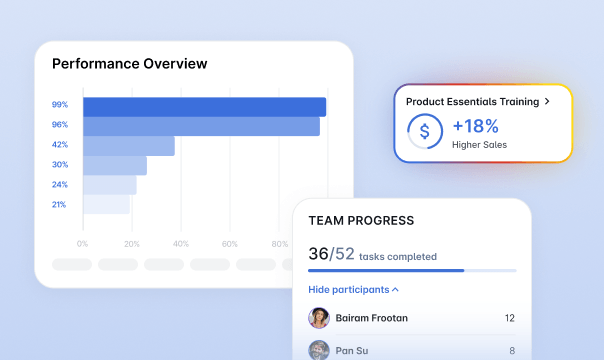The image size is (604, 360).
Task: Select the 42% bar in chart
Action: point(129,146)
